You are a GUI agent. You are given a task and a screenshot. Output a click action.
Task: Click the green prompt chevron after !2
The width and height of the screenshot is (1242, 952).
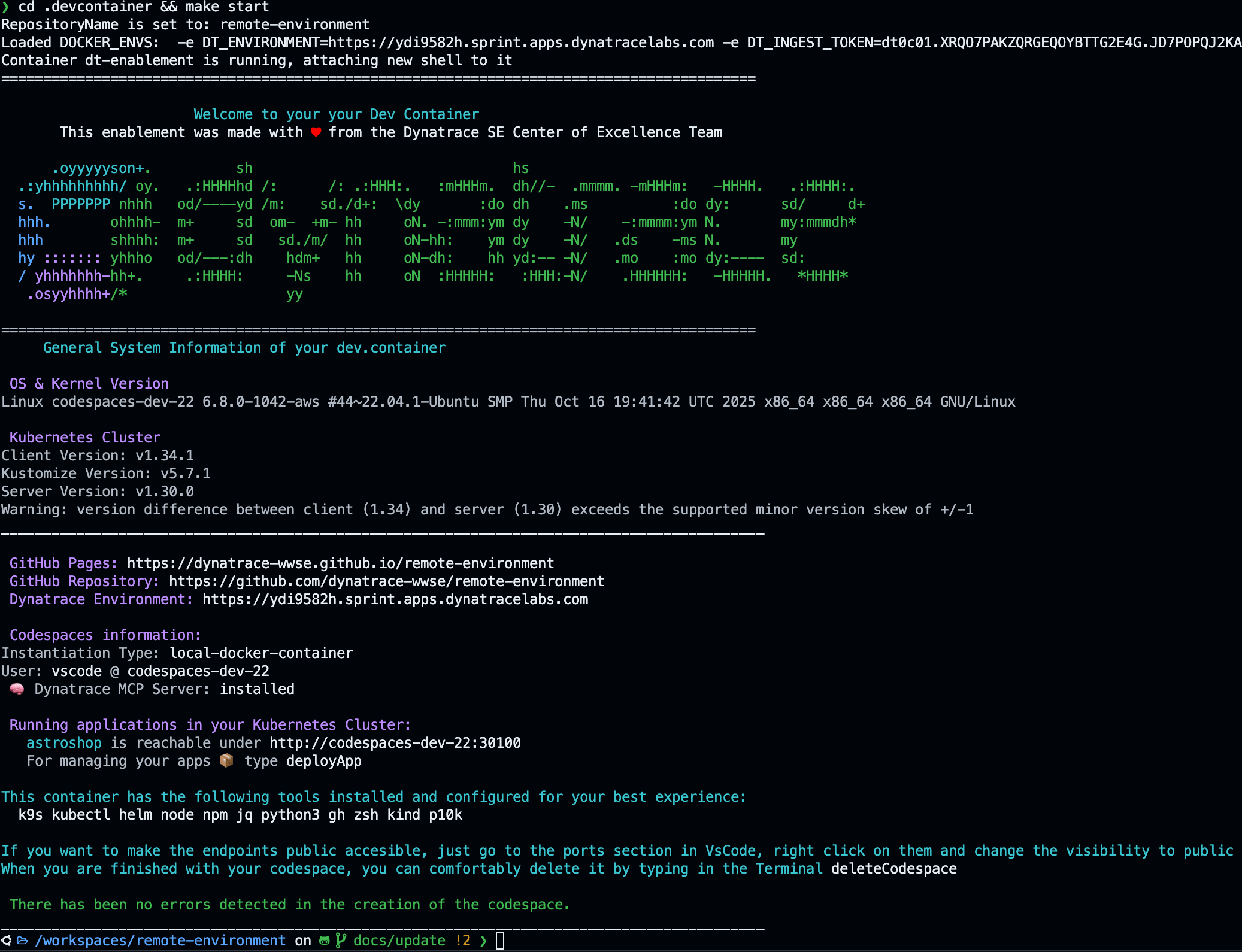(x=483, y=941)
